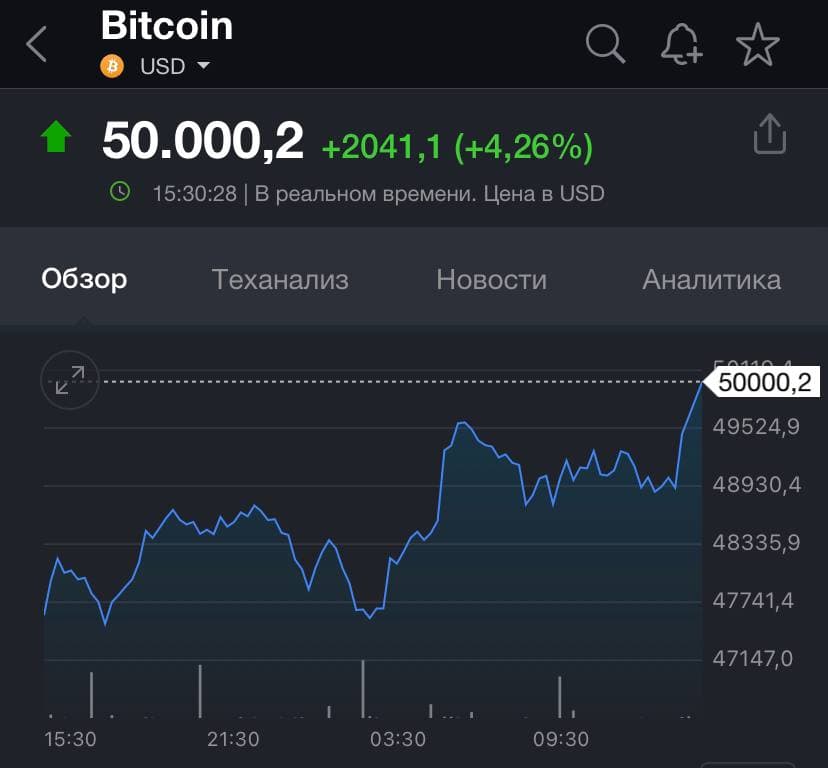Expand the currency selector arrow
The width and height of the screenshot is (828, 768).
click(x=205, y=68)
